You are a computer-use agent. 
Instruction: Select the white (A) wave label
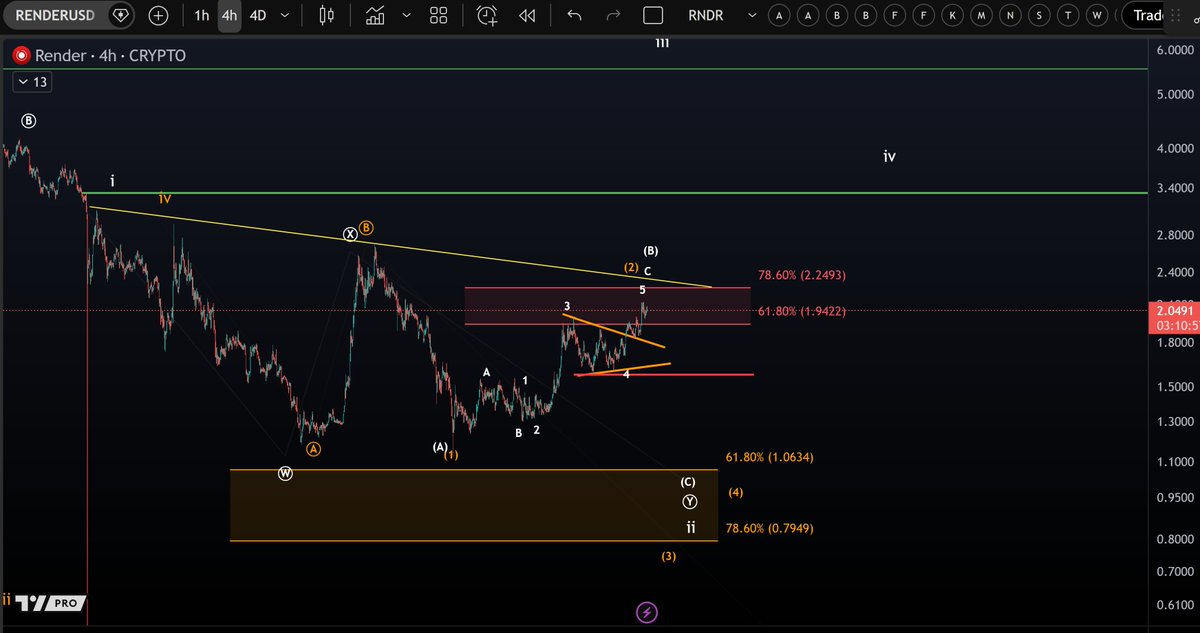tap(440, 447)
